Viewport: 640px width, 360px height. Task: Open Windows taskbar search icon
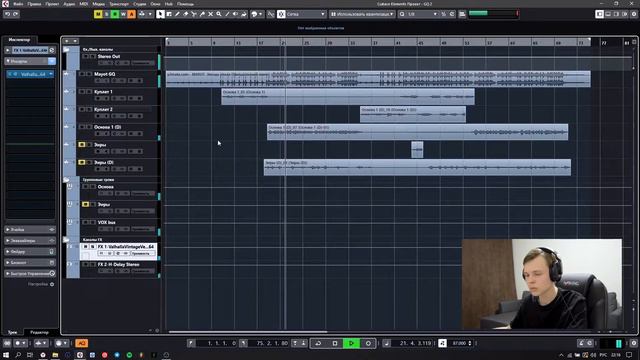point(18,356)
